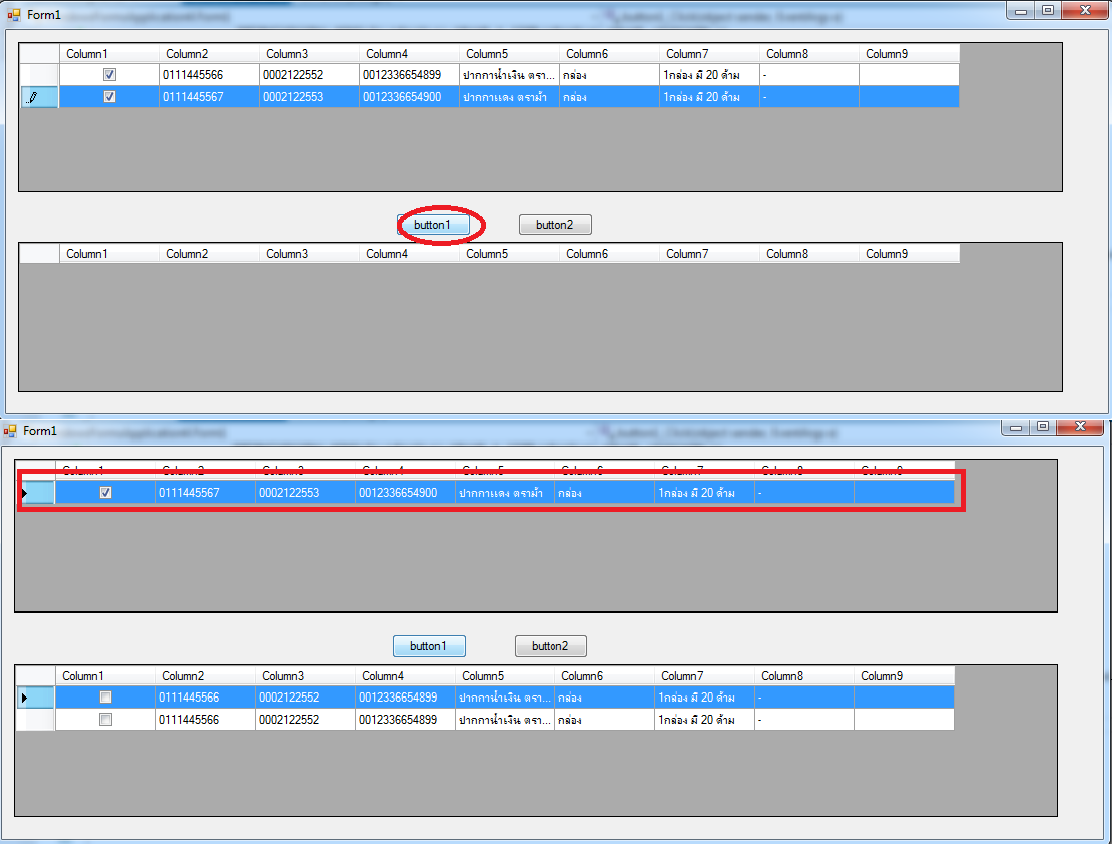Image resolution: width=1112 pixels, height=844 pixels.
Task: Select Column2 header in the upper window's top grid
Action: (209, 54)
